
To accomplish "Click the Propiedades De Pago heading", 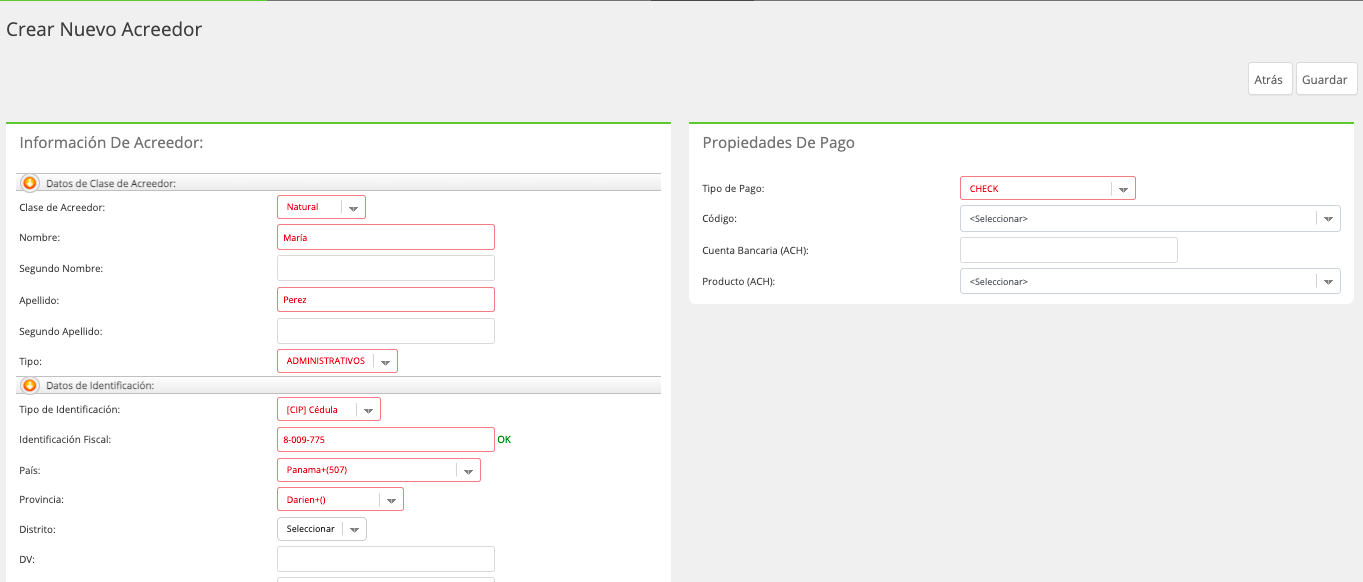I will pyautogui.click(x=779, y=143).
